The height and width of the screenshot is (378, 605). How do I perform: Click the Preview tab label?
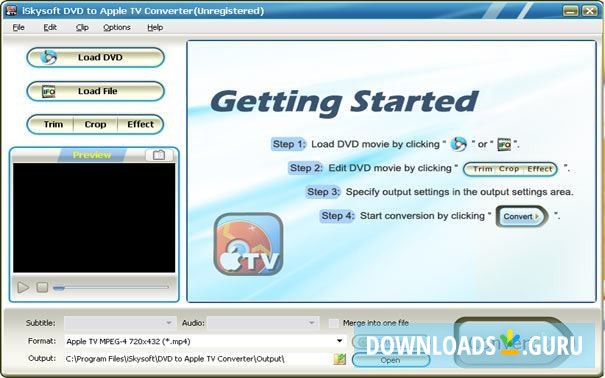(92, 155)
